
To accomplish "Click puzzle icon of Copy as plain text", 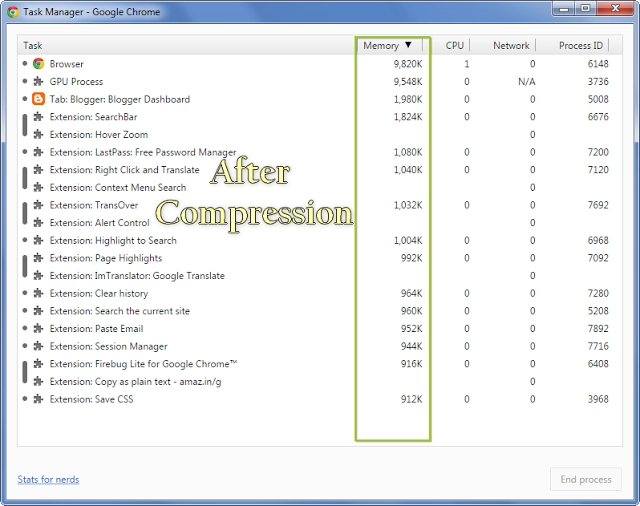I will 38,382.
